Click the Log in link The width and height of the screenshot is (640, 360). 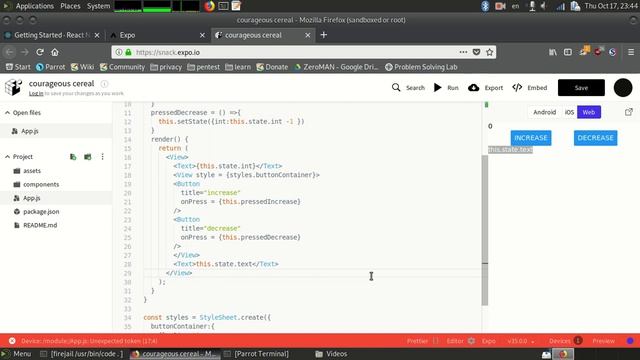[x=36, y=93]
